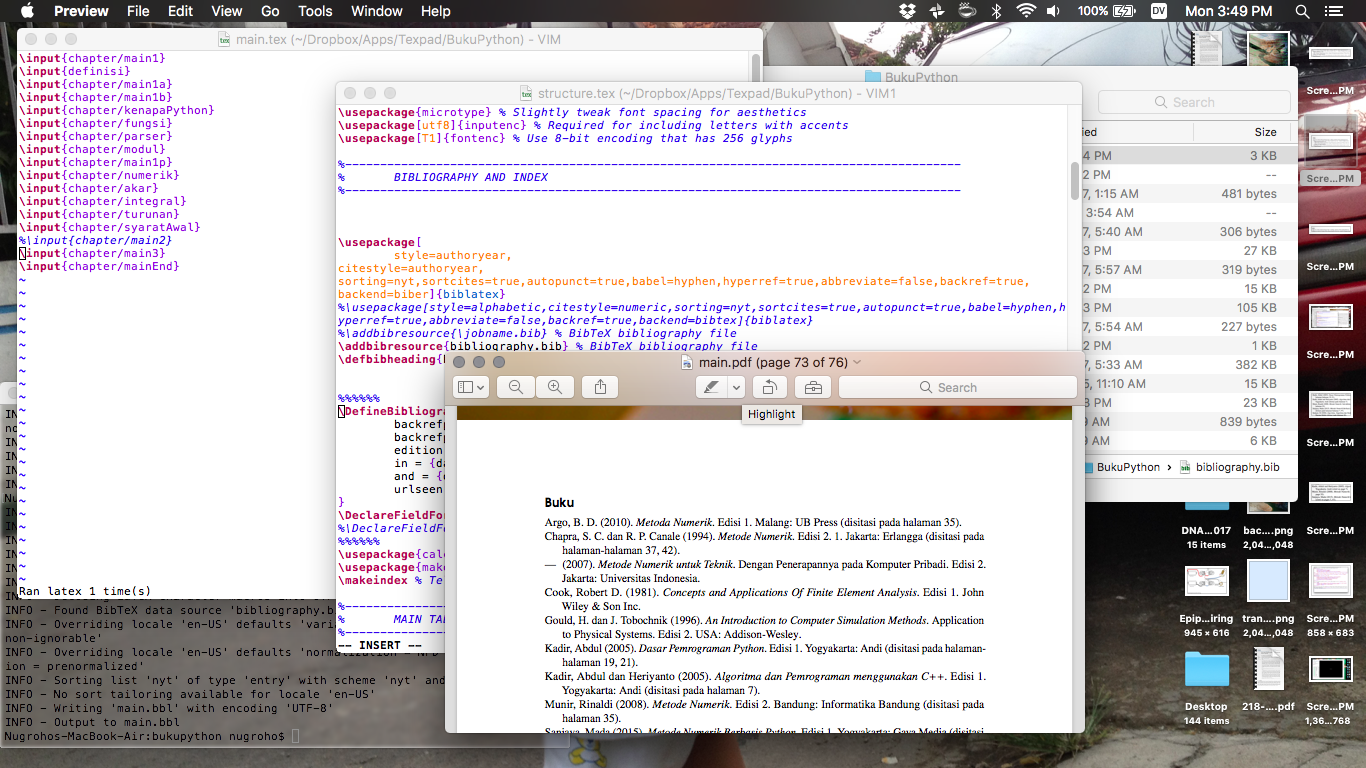Open main.pdf title dropdown chevron

click(x=857, y=362)
